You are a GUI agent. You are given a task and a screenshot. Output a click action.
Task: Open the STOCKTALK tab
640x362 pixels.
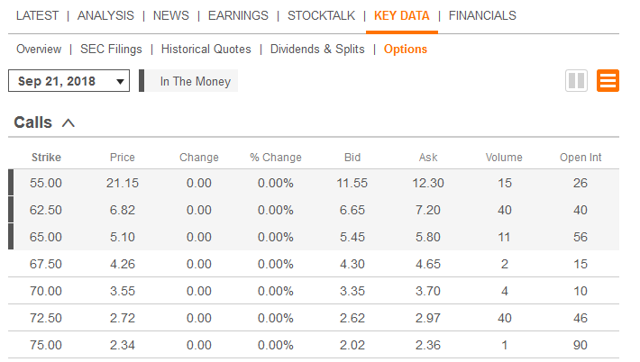tap(321, 16)
